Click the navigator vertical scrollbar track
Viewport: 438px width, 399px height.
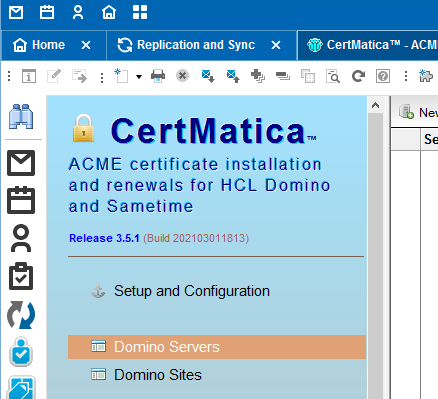tap(376, 256)
